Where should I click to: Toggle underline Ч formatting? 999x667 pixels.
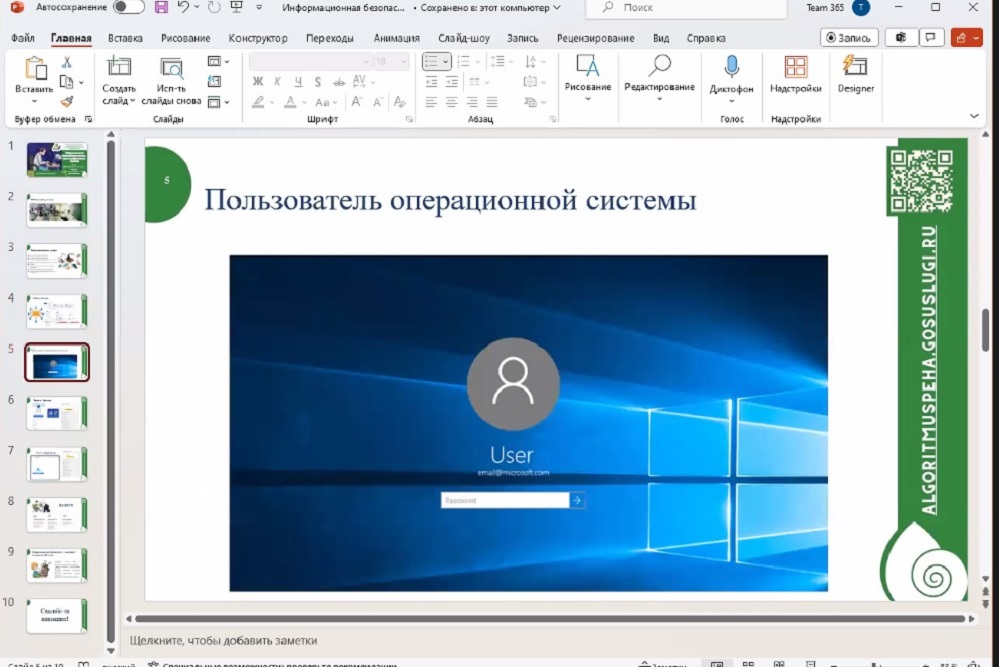tap(296, 82)
